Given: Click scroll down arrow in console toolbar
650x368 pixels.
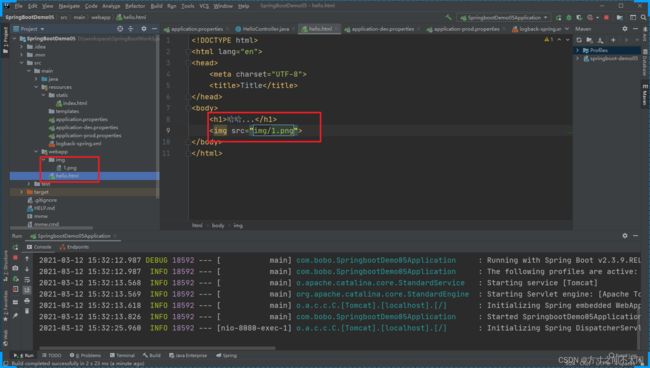Looking at the screenshot, I should [x=27, y=269].
